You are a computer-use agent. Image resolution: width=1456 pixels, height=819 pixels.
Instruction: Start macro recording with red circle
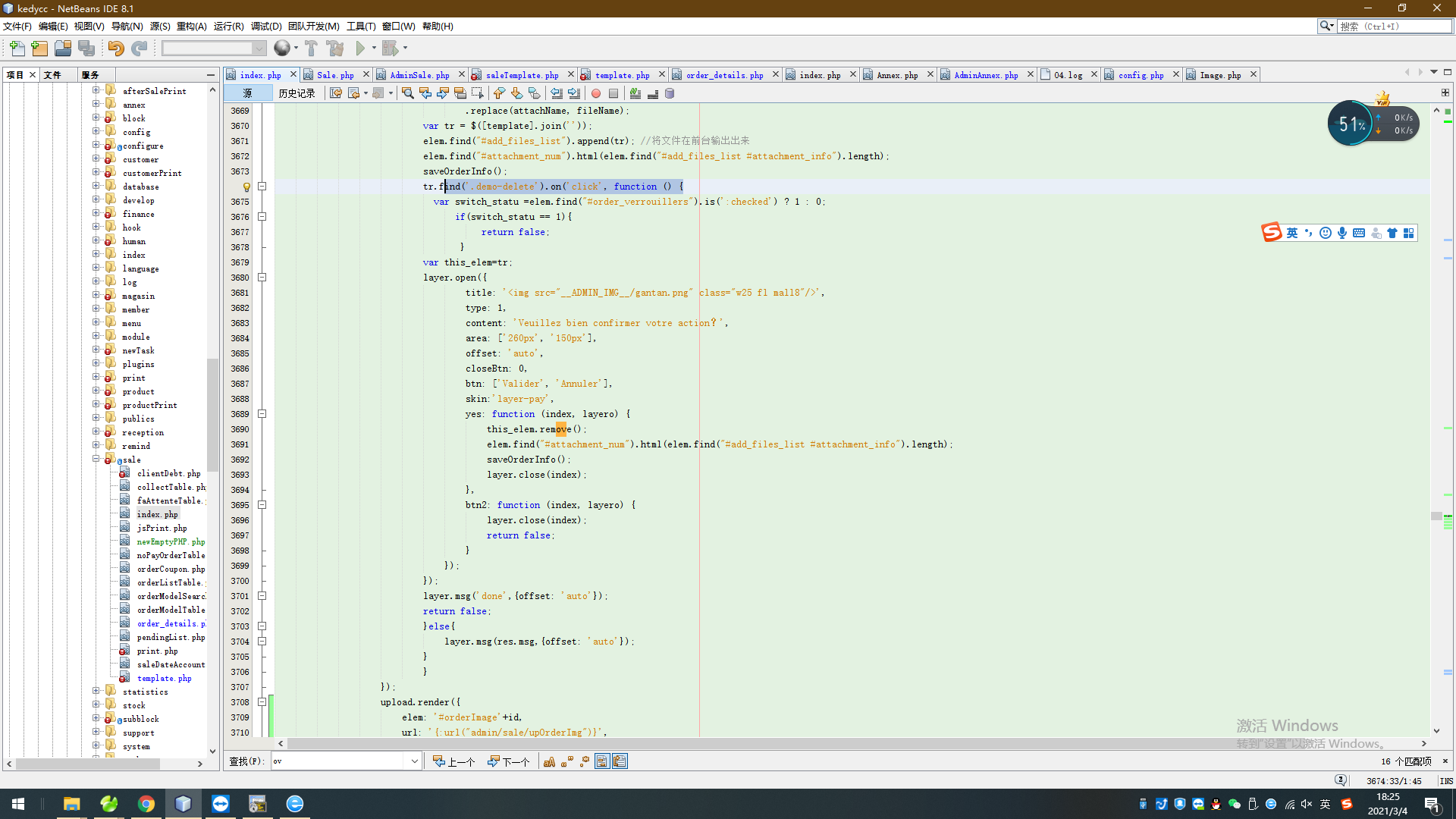point(596,93)
